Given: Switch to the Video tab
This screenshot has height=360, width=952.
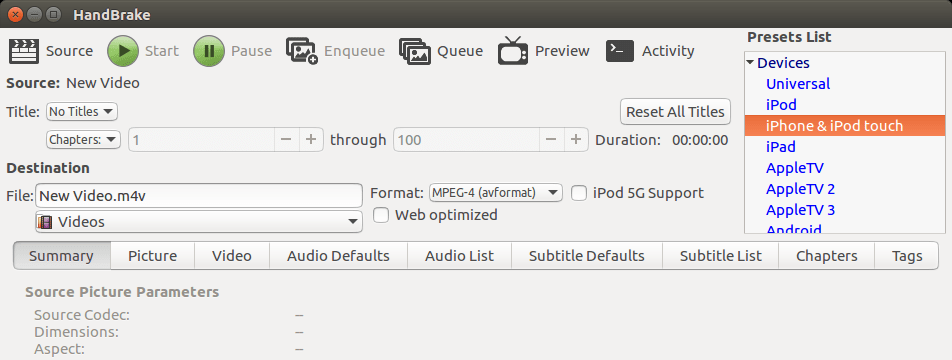Looking at the screenshot, I should [232, 256].
